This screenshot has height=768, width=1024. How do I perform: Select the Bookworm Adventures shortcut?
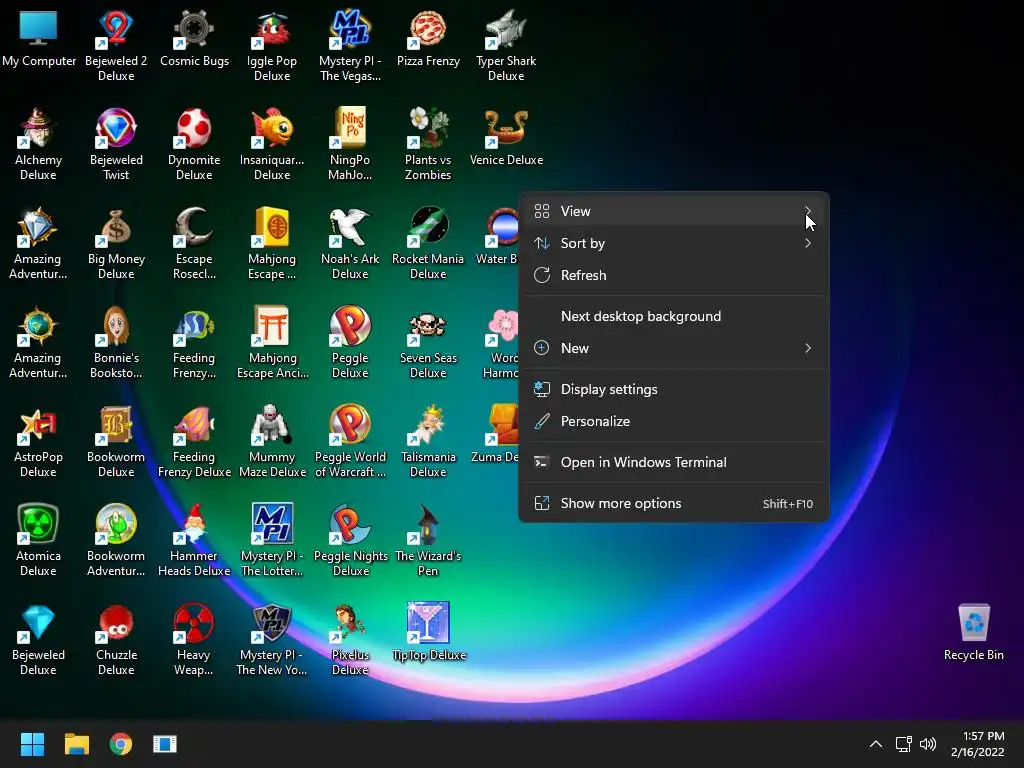coord(116,541)
